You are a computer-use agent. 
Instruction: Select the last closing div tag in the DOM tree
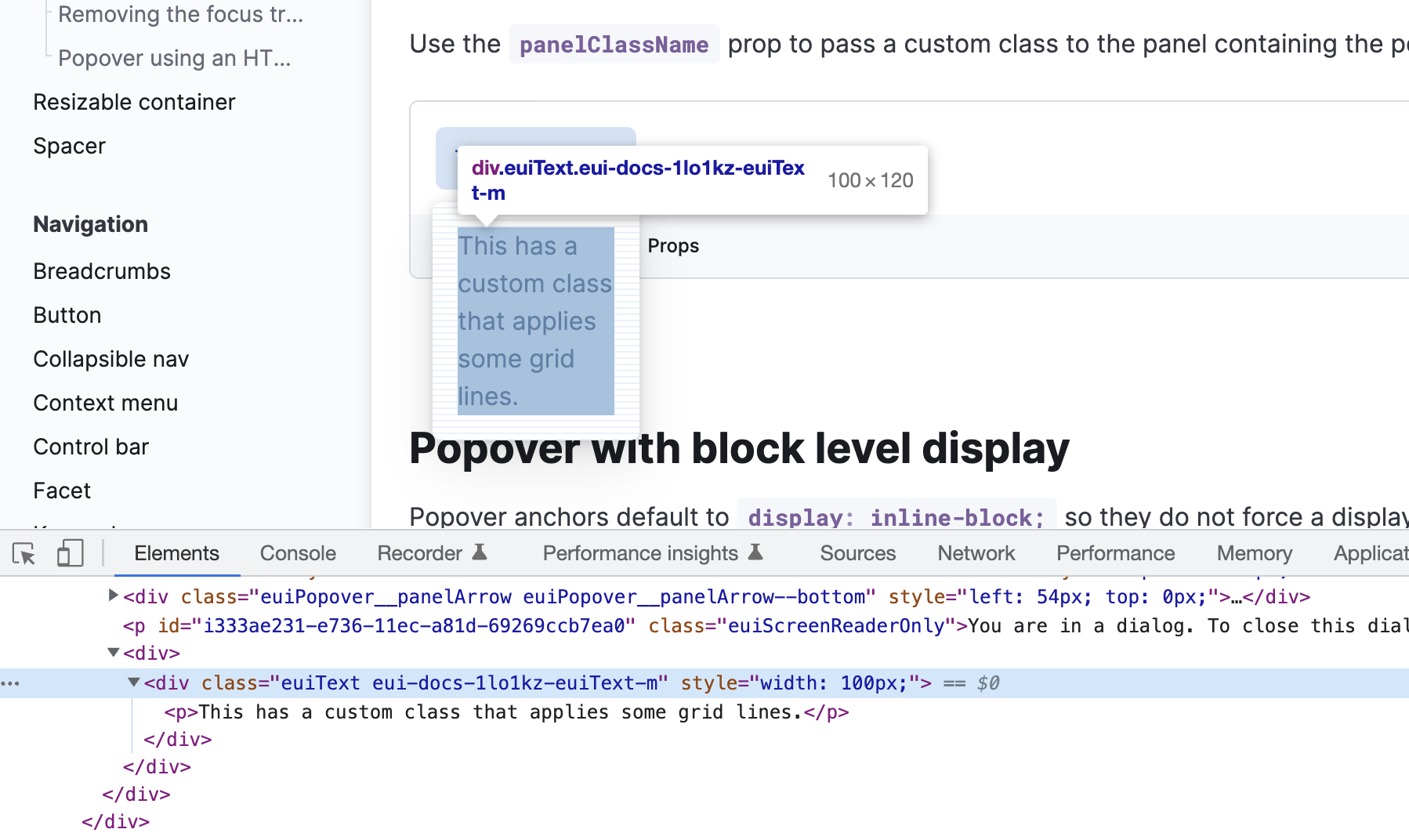(x=116, y=822)
